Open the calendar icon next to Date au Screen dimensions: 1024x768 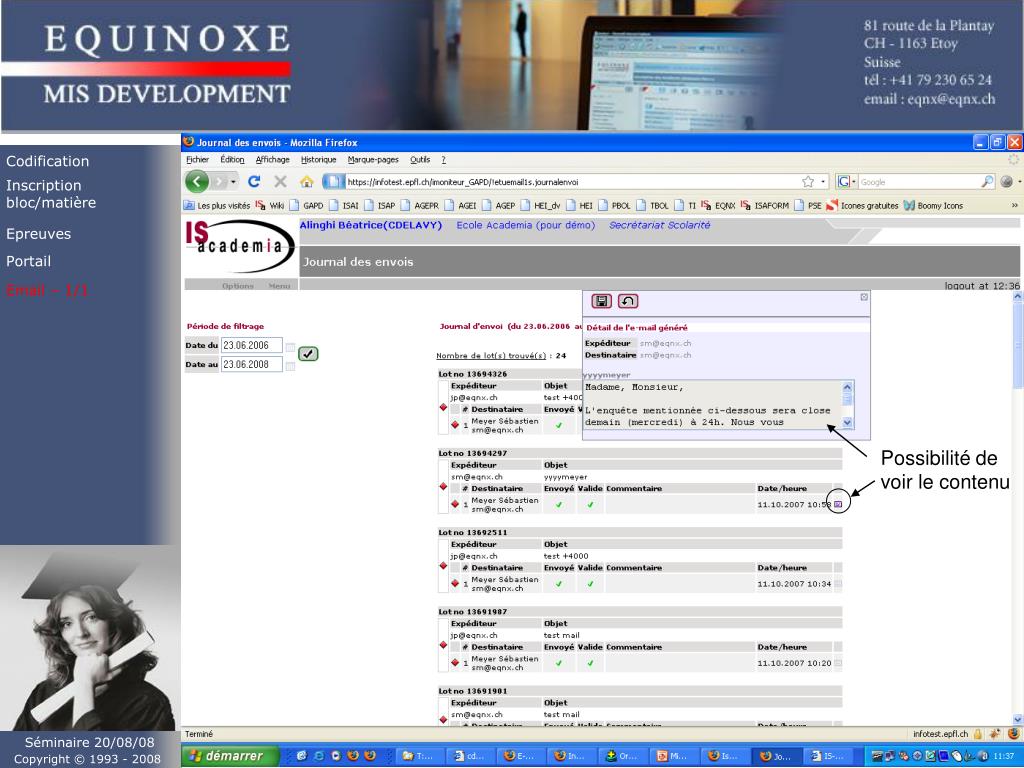coord(290,366)
